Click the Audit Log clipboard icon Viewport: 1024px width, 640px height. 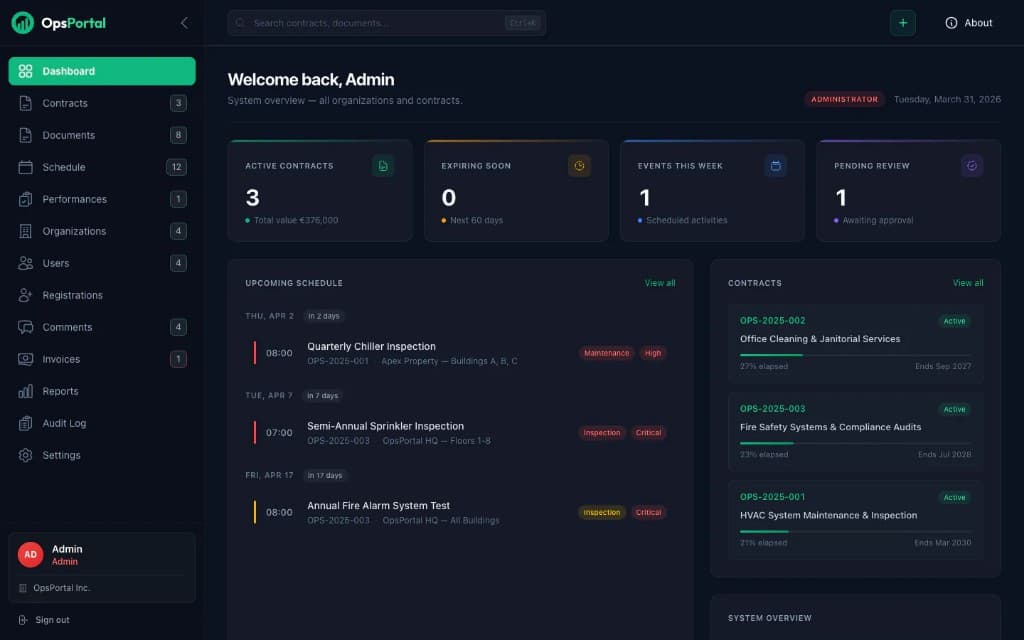coord(25,423)
